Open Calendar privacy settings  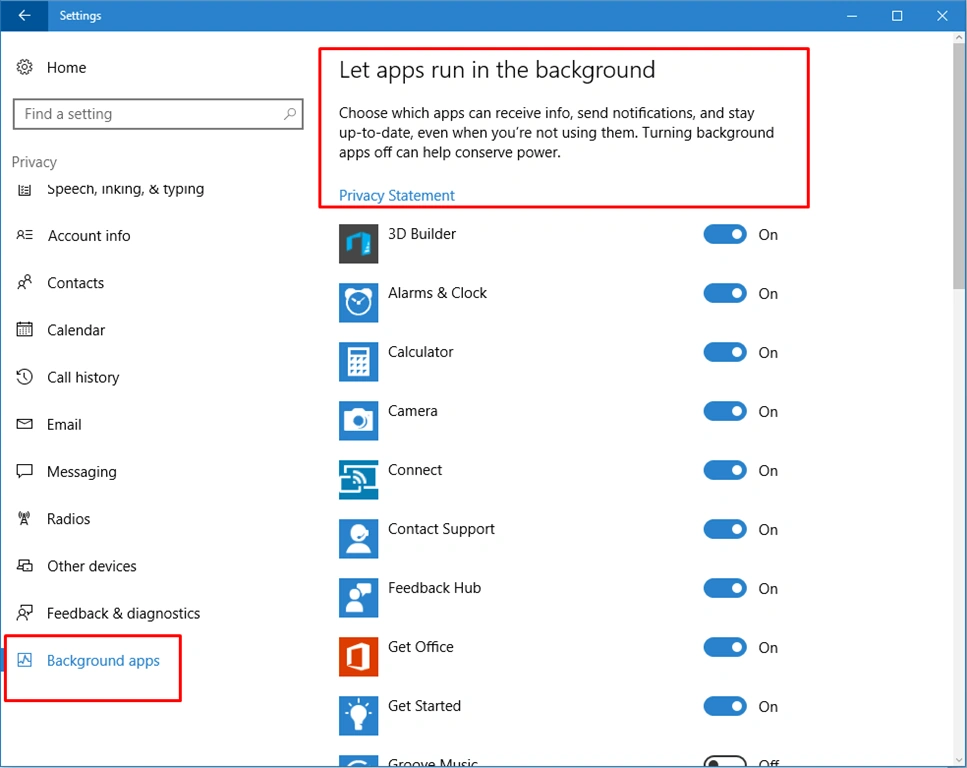pos(76,330)
